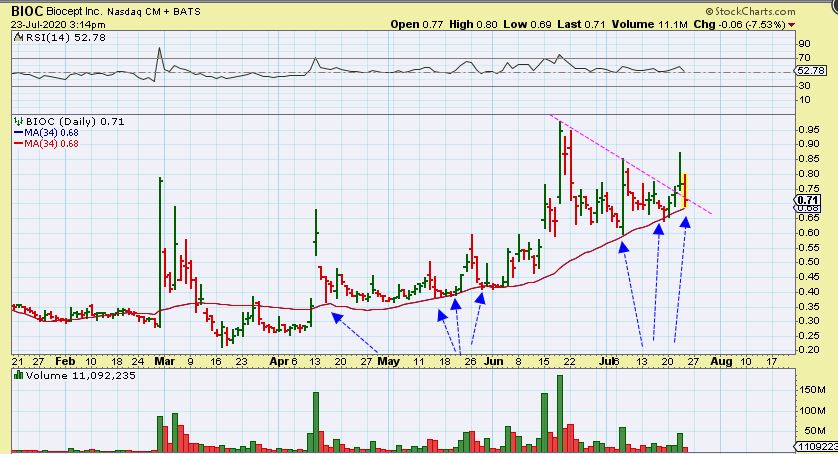The image size is (838, 454).
Task: Click the green volume spike at Apr 13
Action: [x=316, y=422]
